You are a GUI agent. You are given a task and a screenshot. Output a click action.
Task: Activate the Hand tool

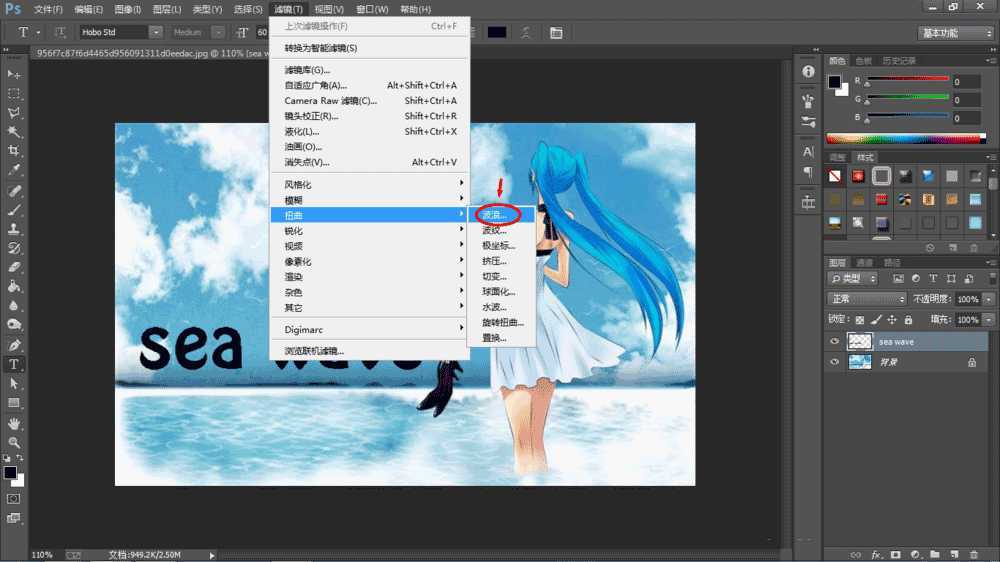14,423
